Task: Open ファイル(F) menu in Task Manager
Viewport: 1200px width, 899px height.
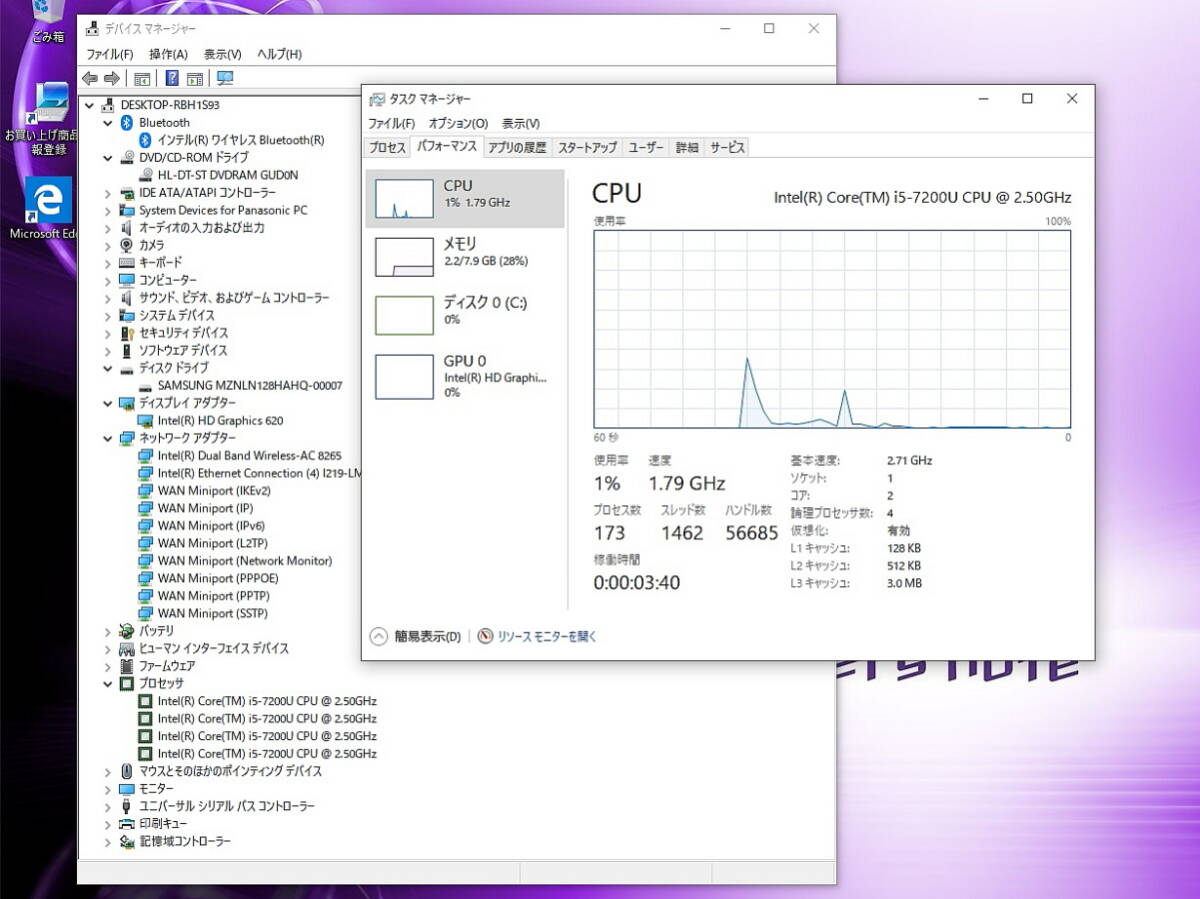Action: 391,124
